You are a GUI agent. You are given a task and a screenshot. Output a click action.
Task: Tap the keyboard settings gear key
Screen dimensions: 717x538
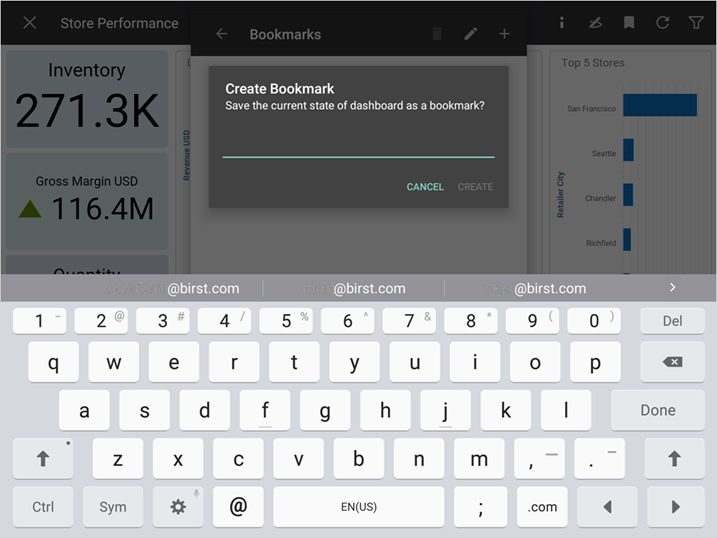pos(178,507)
